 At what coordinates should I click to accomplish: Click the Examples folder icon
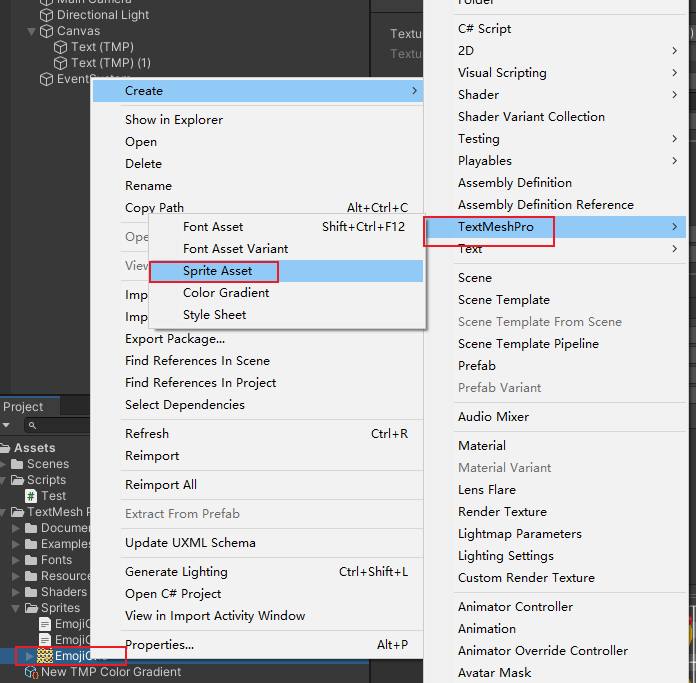pos(31,544)
